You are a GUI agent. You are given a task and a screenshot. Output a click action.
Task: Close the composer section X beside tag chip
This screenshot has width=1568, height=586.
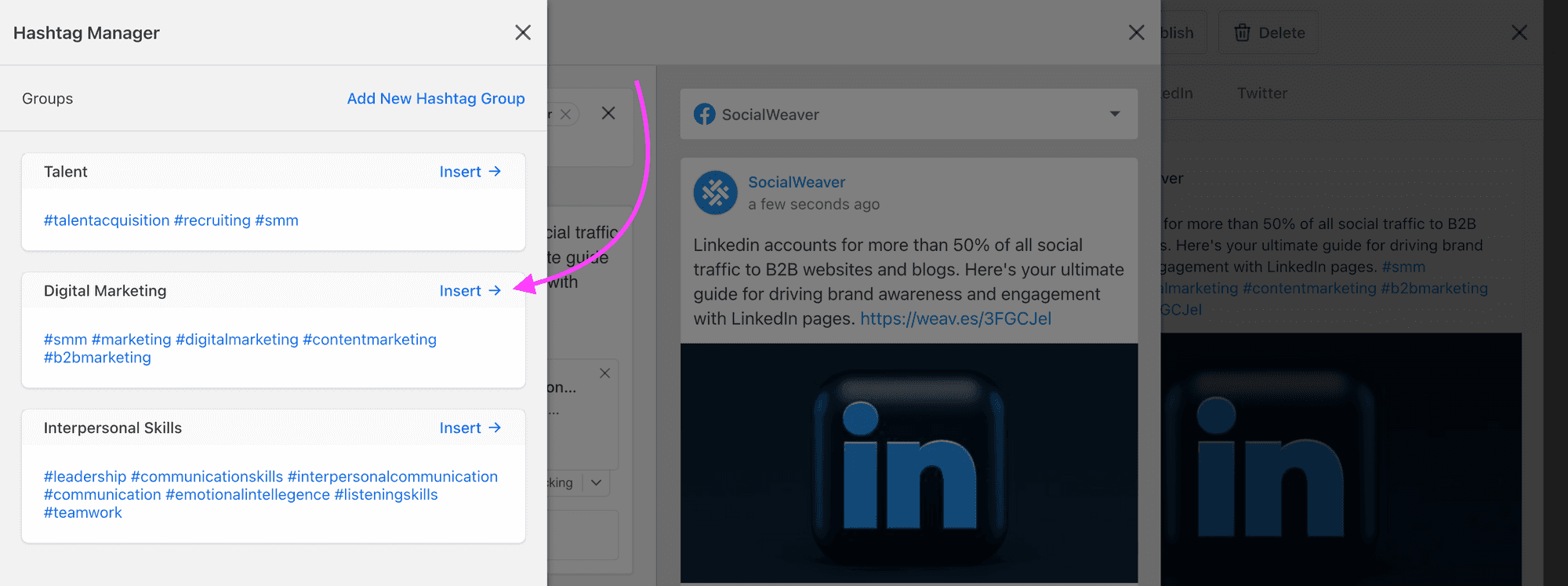608,113
